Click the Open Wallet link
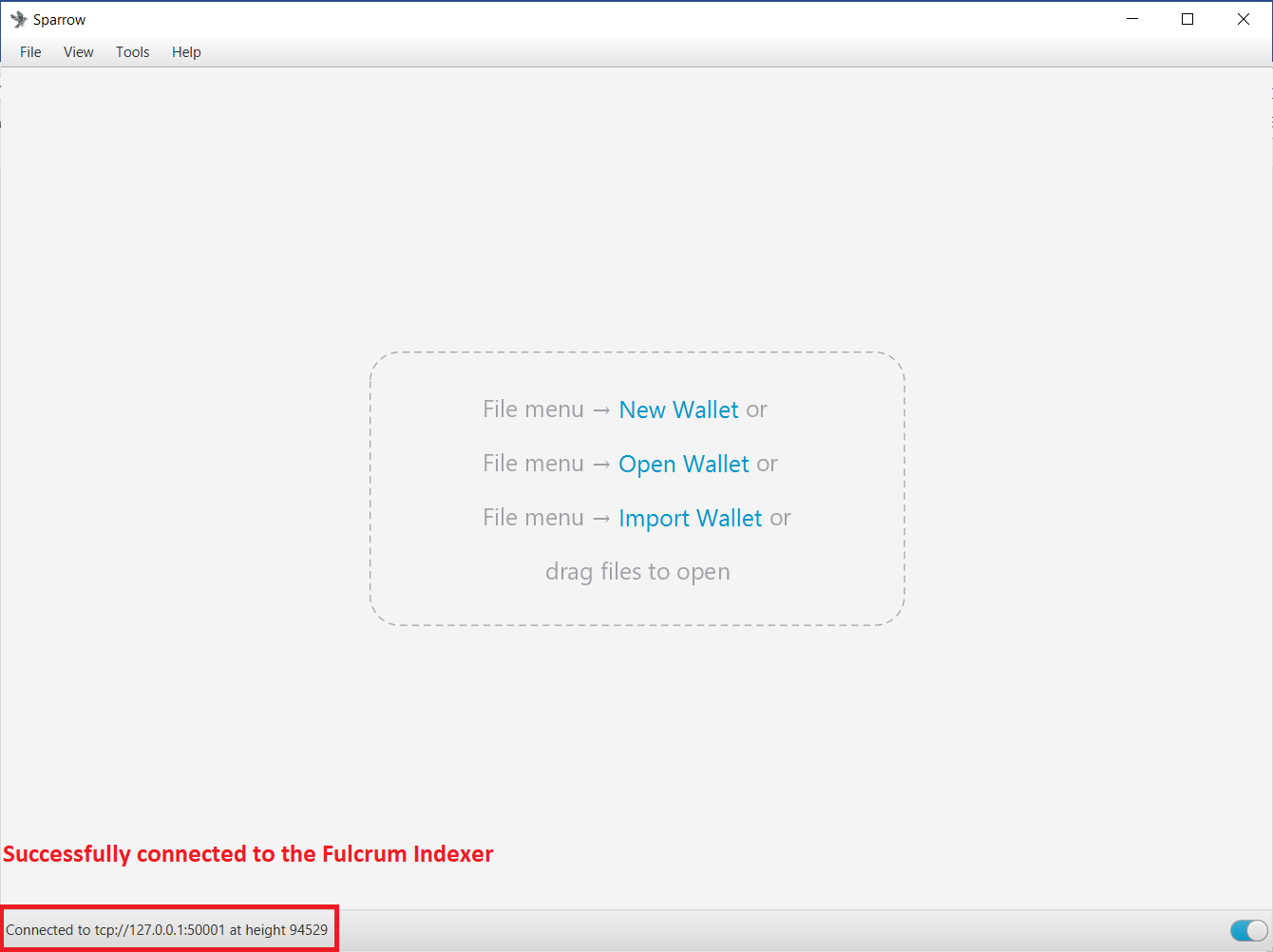Viewport: 1273px width, 952px height. tap(684, 464)
